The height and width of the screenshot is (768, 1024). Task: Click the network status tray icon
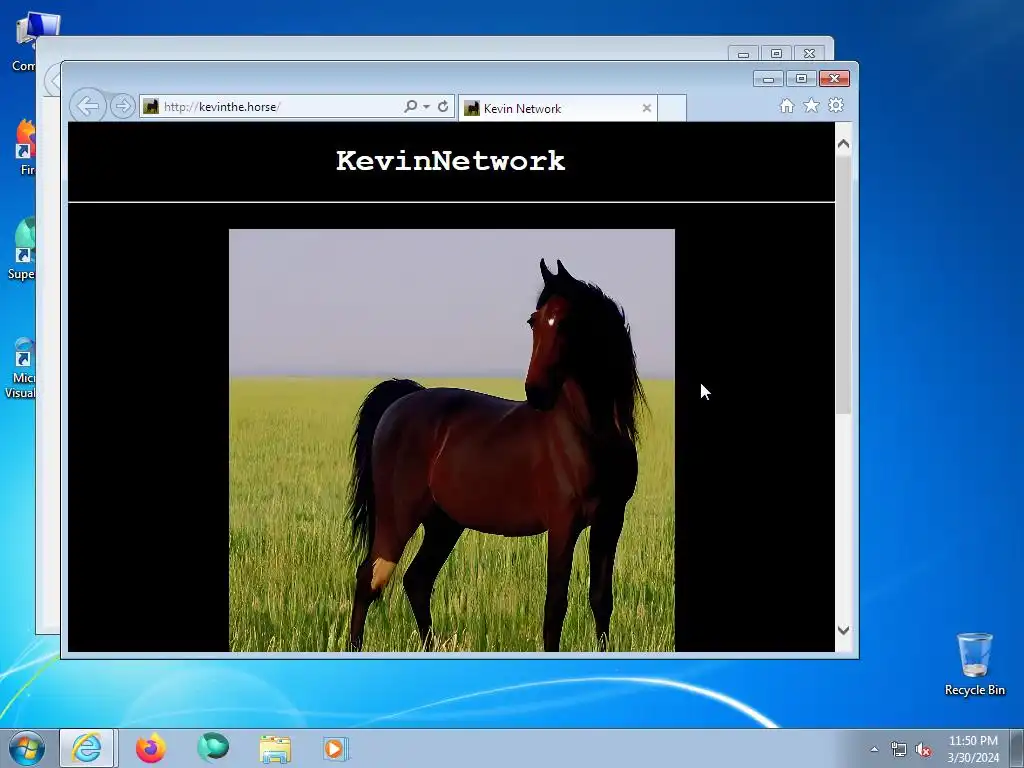899,750
